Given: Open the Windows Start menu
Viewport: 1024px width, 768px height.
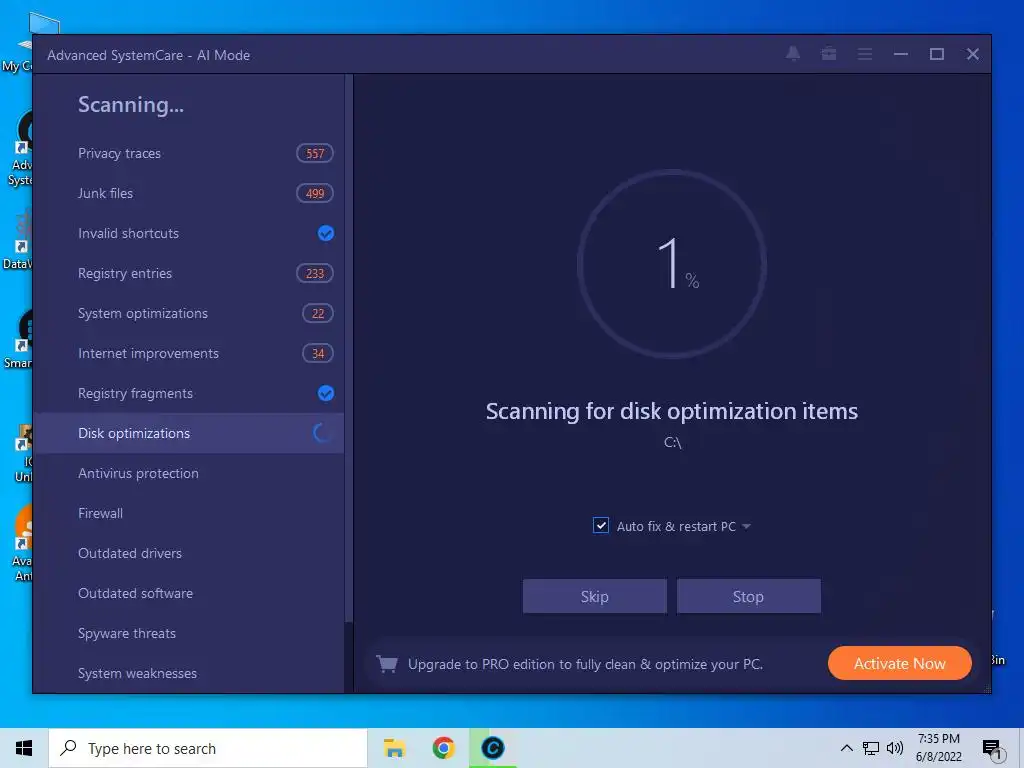Looking at the screenshot, I should (x=24, y=748).
